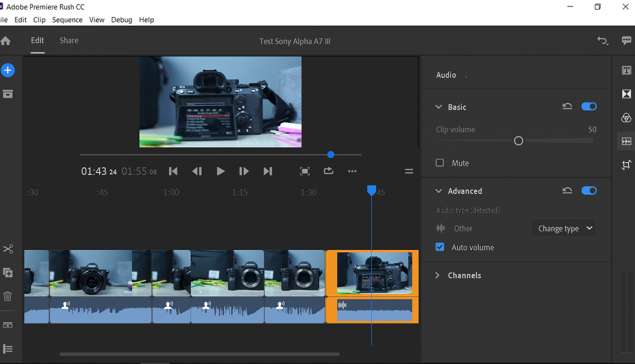Jump to the next edit point
Viewport: 635px width, 364px height.
(x=268, y=171)
